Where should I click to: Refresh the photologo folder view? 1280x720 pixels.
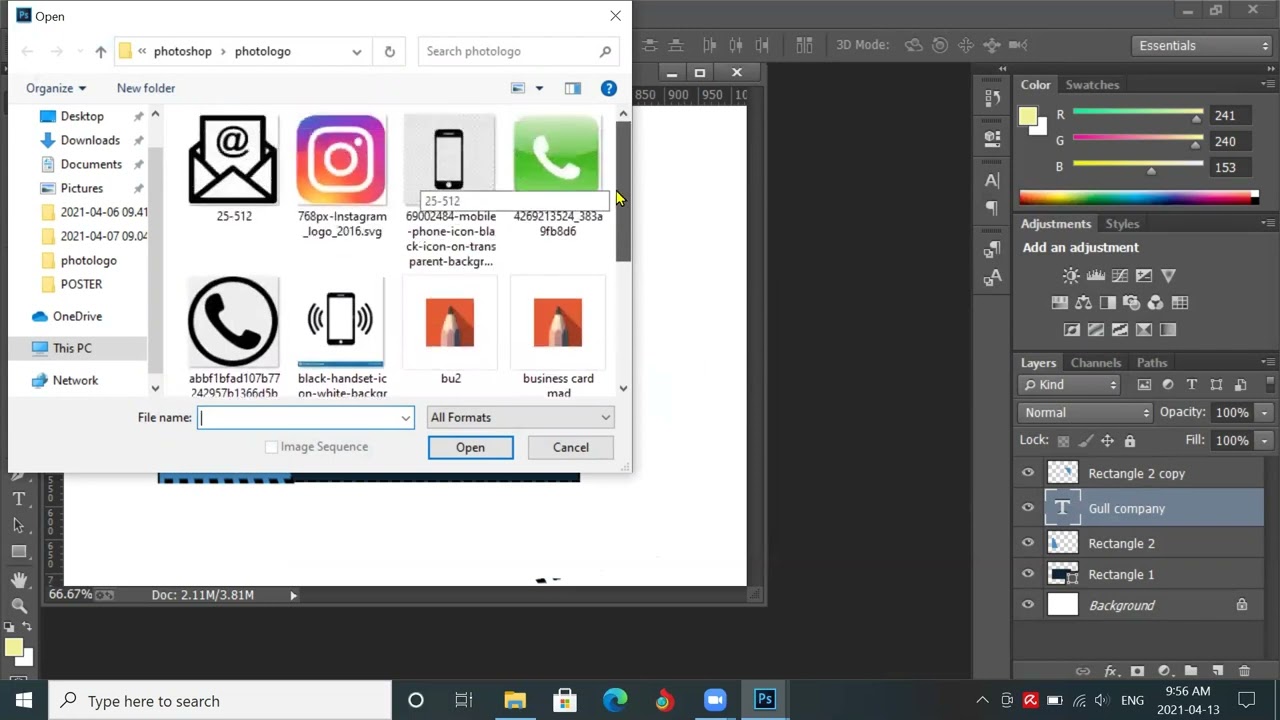[390, 52]
